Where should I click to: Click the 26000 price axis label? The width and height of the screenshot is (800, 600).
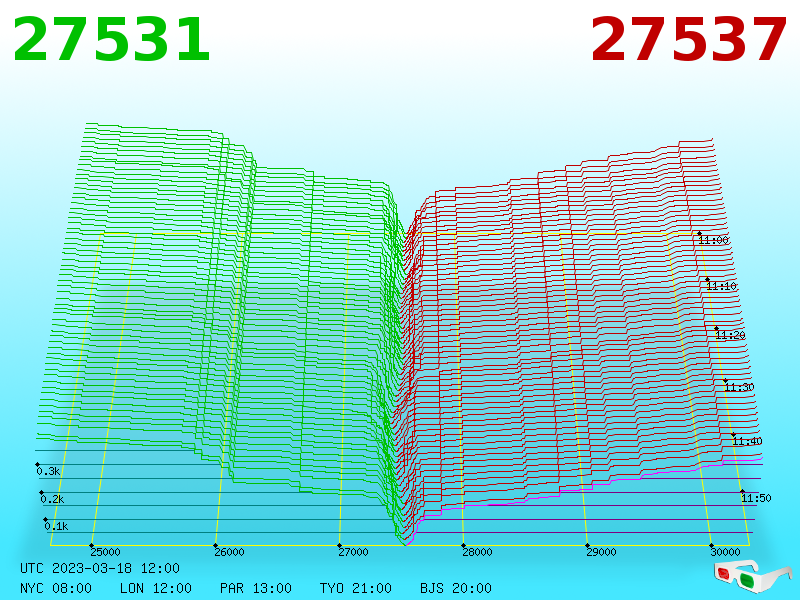coord(229,552)
